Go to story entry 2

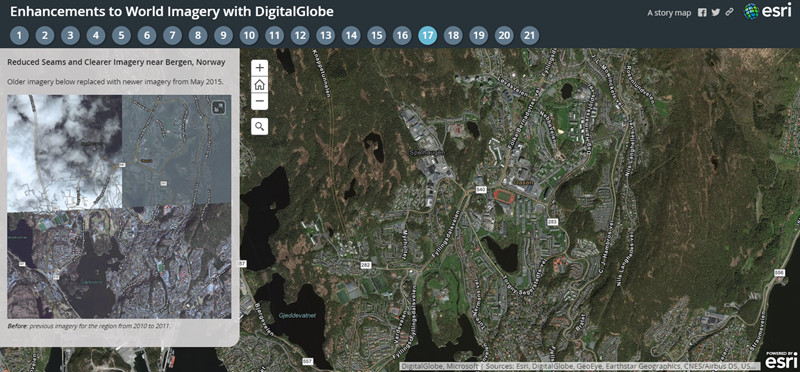tap(45, 36)
